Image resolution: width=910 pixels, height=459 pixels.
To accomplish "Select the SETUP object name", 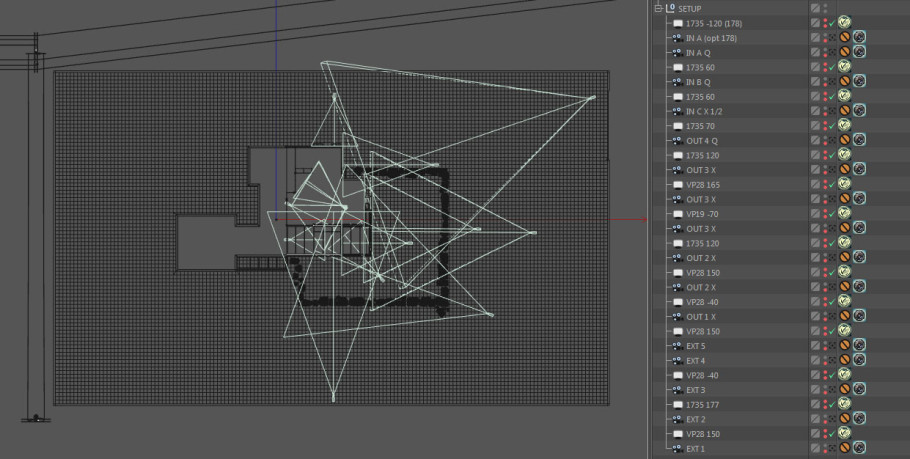I will click(x=689, y=9).
